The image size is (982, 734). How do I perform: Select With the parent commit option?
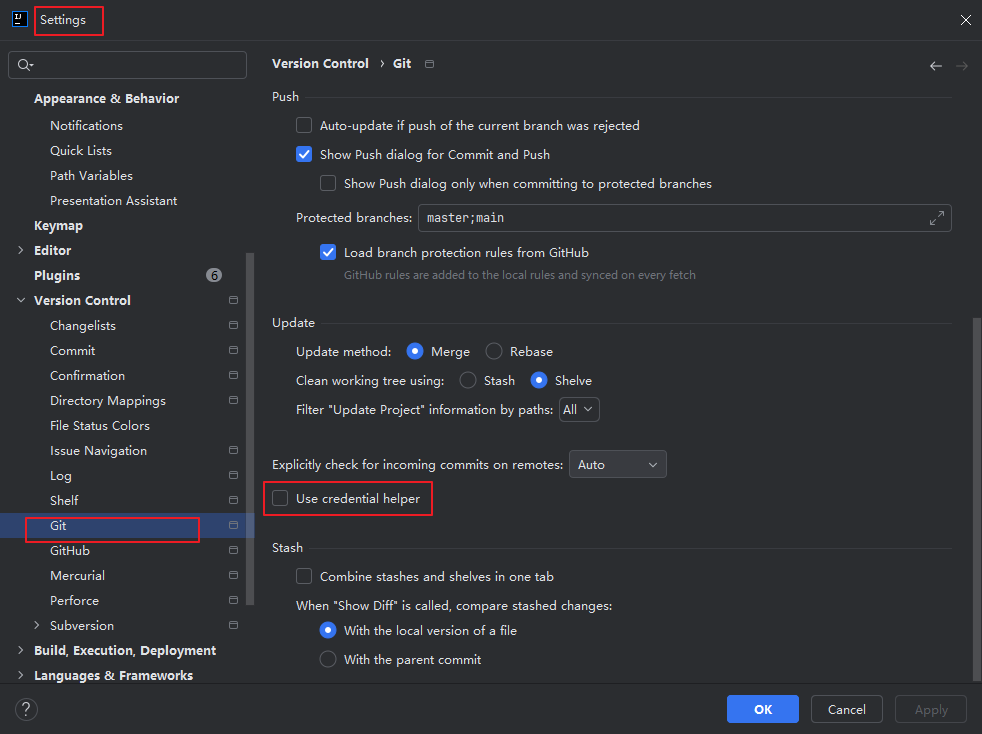coord(328,659)
